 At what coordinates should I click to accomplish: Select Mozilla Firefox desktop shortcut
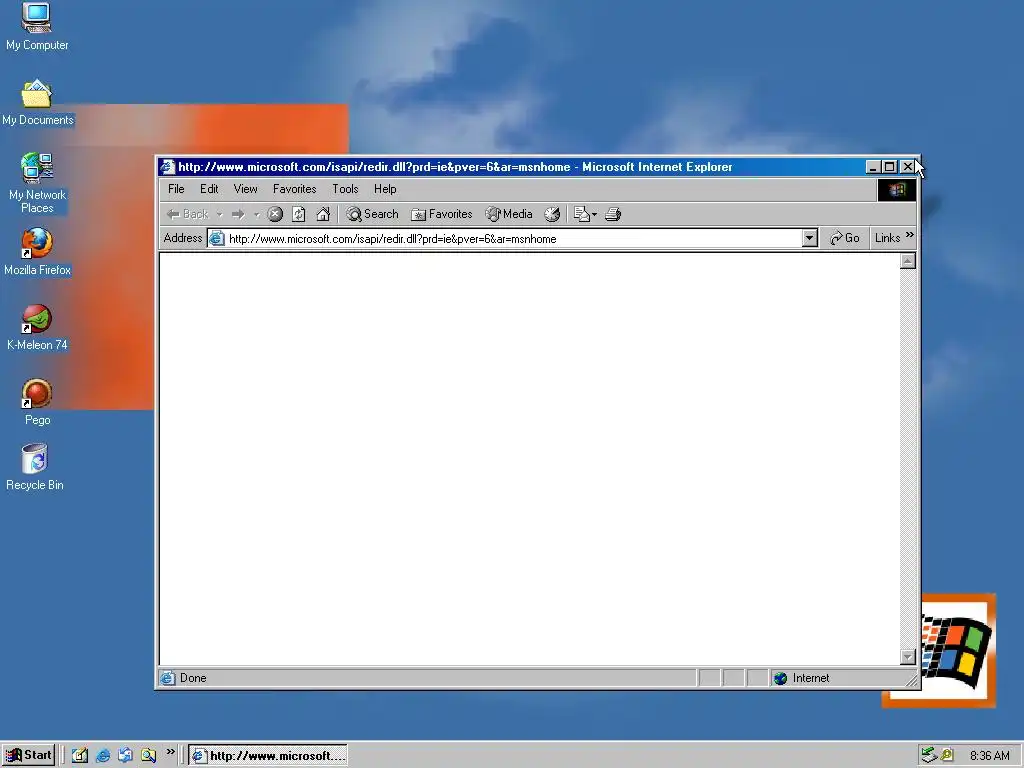point(37,252)
